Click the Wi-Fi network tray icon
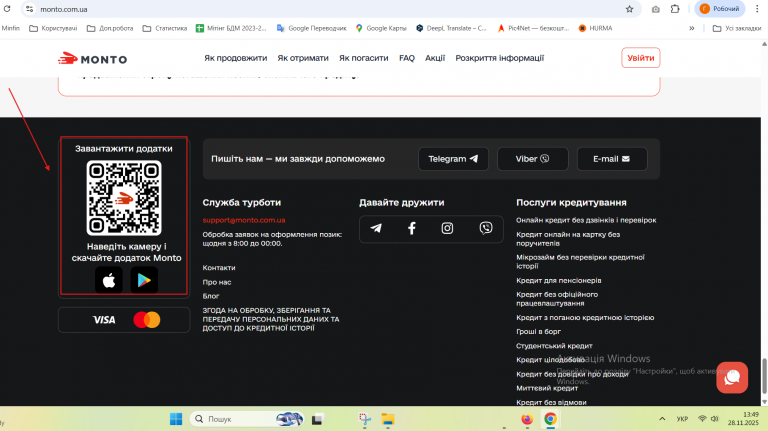The height and width of the screenshot is (431, 768). tap(702, 418)
